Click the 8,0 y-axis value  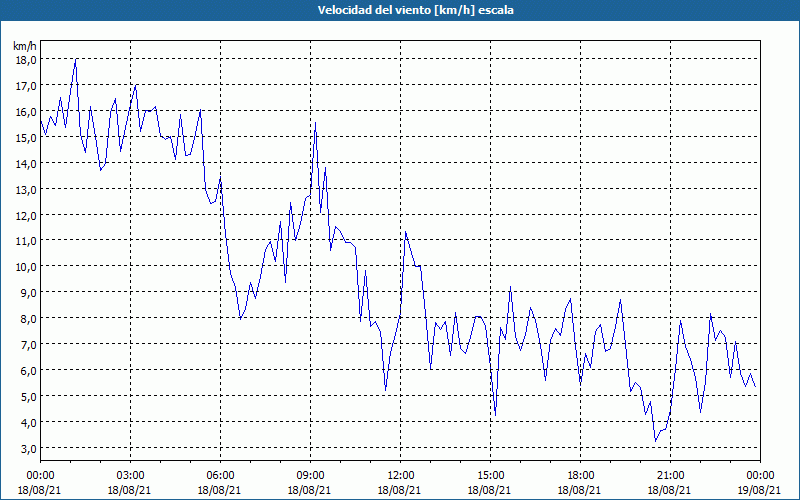28,319
